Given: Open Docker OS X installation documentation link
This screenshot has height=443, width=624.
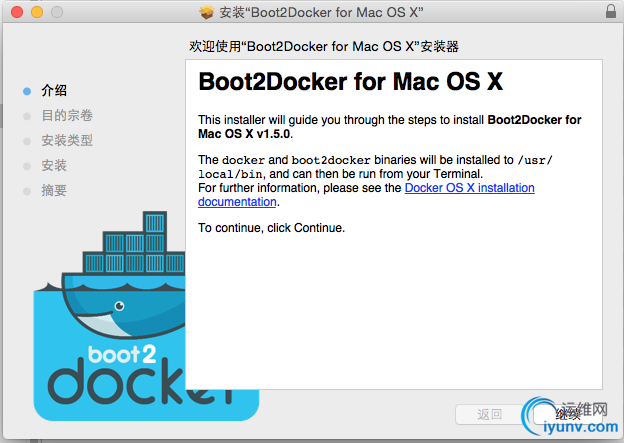Looking at the screenshot, I should [366, 195].
